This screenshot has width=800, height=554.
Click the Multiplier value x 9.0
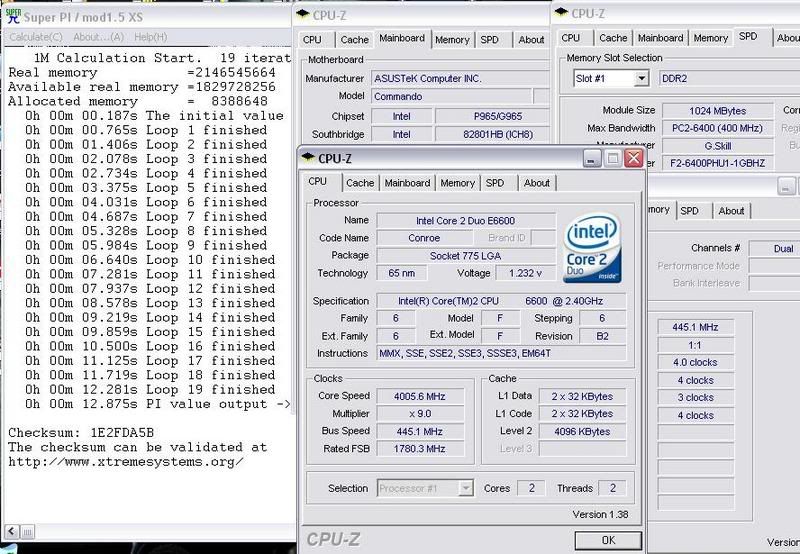(420, 413)
